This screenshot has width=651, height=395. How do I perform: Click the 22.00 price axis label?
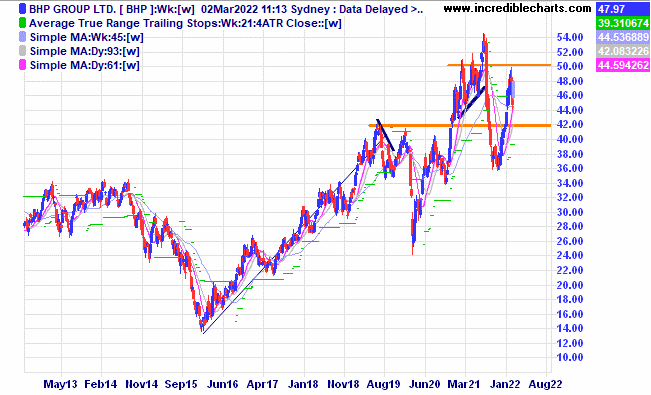coord(570,270)
